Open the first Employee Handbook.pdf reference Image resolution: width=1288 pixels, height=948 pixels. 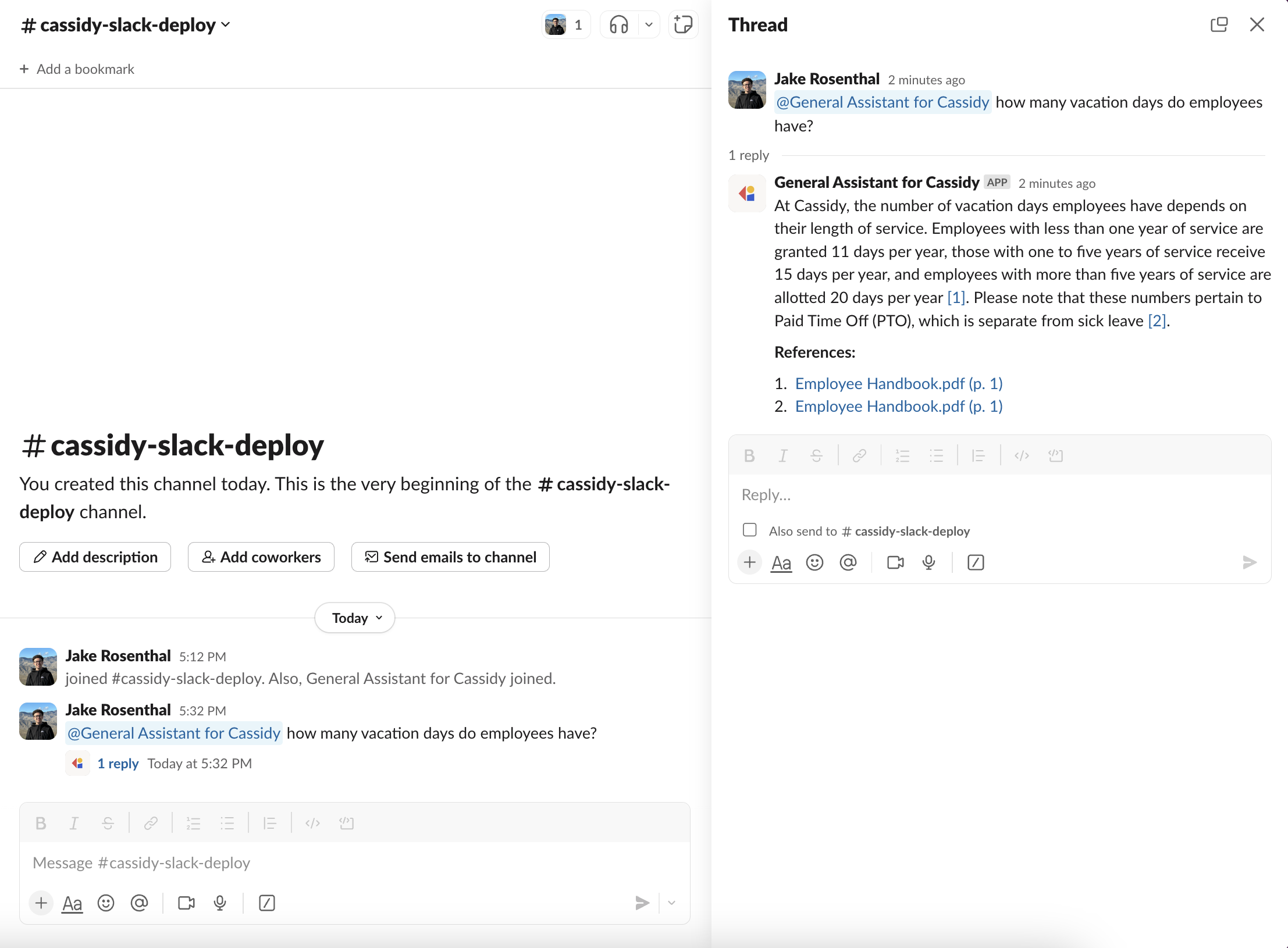[x=899, y=383]
